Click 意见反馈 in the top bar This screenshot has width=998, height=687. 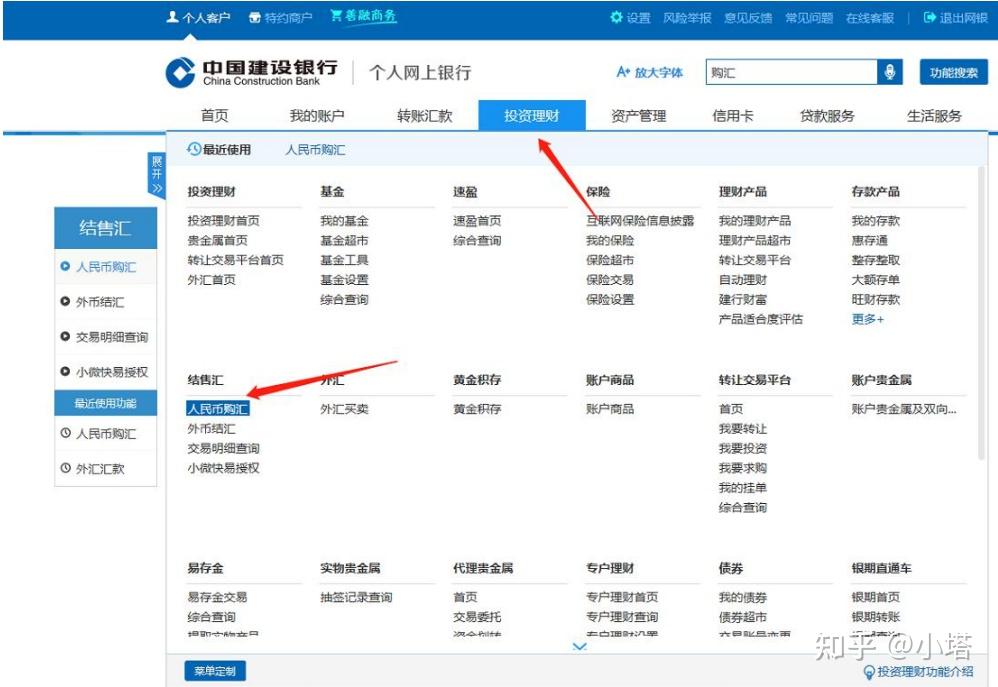coord(748,18)
